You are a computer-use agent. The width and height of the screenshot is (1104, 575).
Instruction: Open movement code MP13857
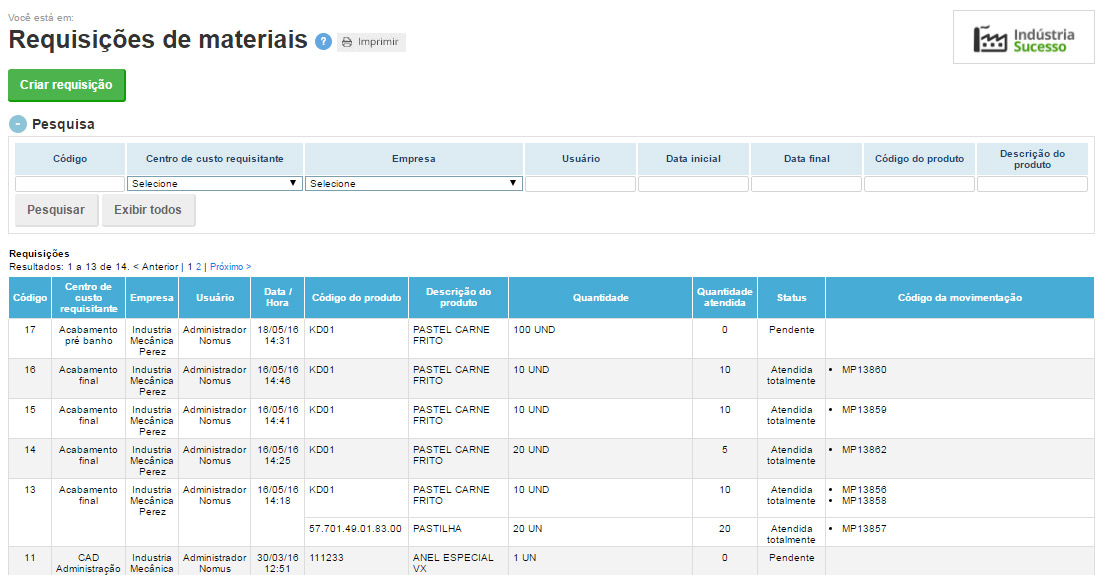864,529
